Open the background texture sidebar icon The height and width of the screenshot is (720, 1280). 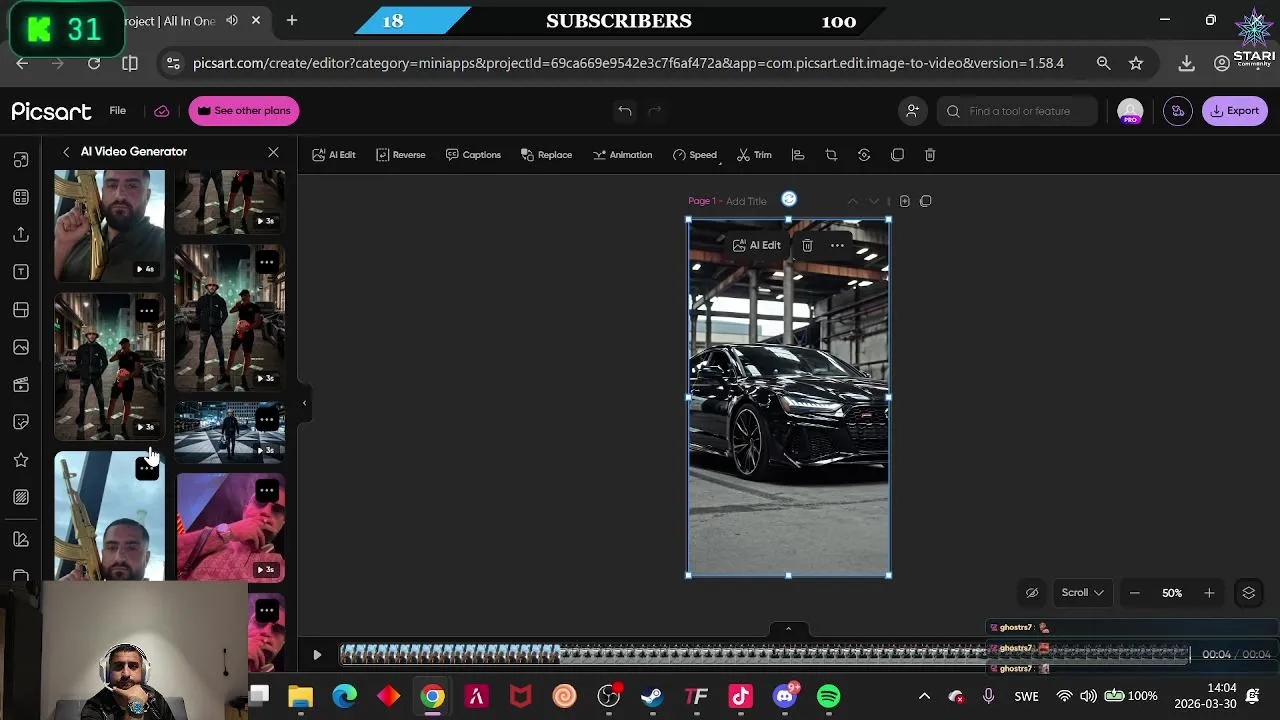tap(21, 497)
